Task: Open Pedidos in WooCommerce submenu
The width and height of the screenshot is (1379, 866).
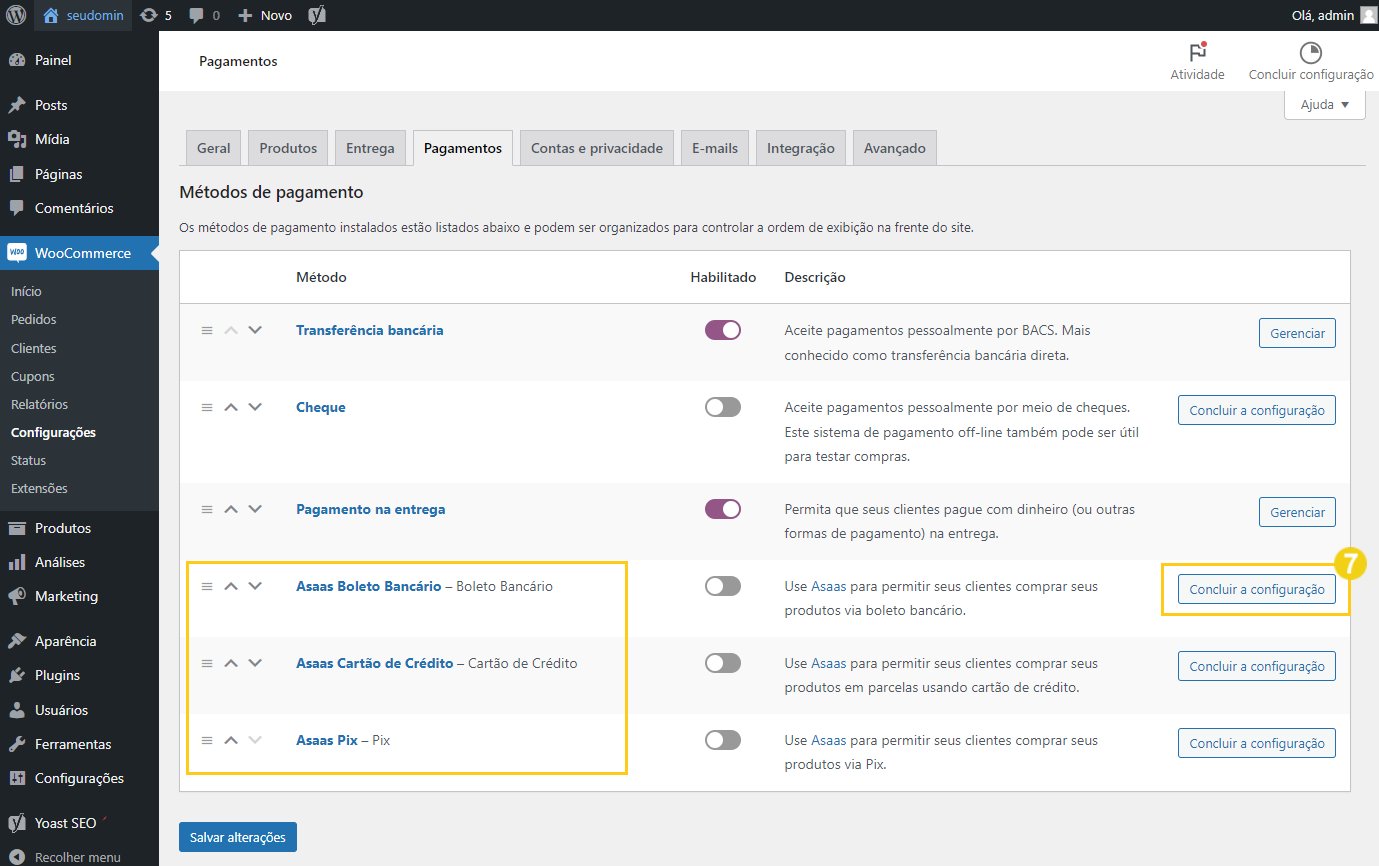Action: pyautogui.click(x=34, y=320)
